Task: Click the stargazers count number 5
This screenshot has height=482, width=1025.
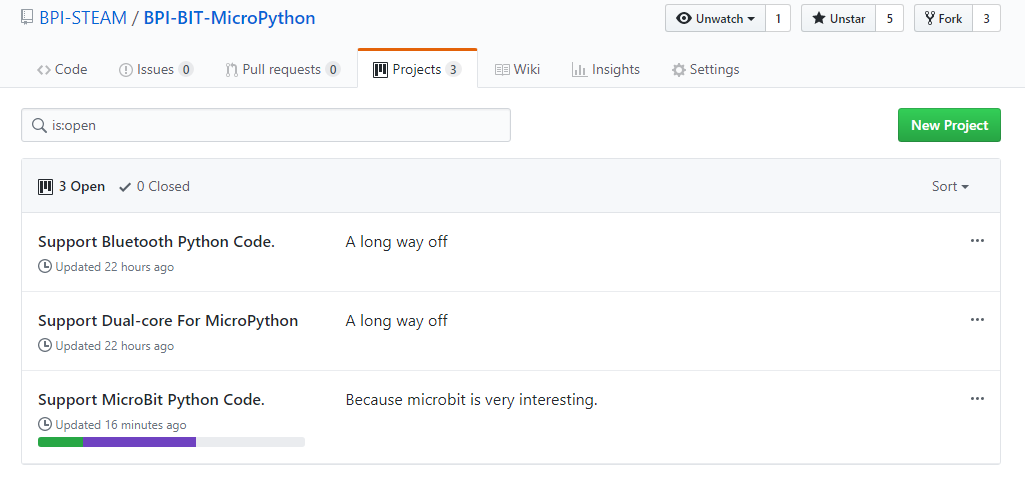Action: [889, 19]
